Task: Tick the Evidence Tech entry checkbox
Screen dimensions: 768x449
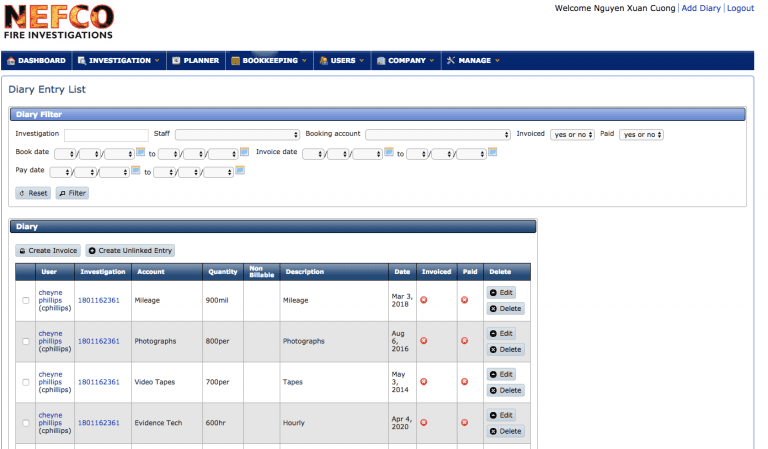Action: pyautogui.click(x=26, y=423)
